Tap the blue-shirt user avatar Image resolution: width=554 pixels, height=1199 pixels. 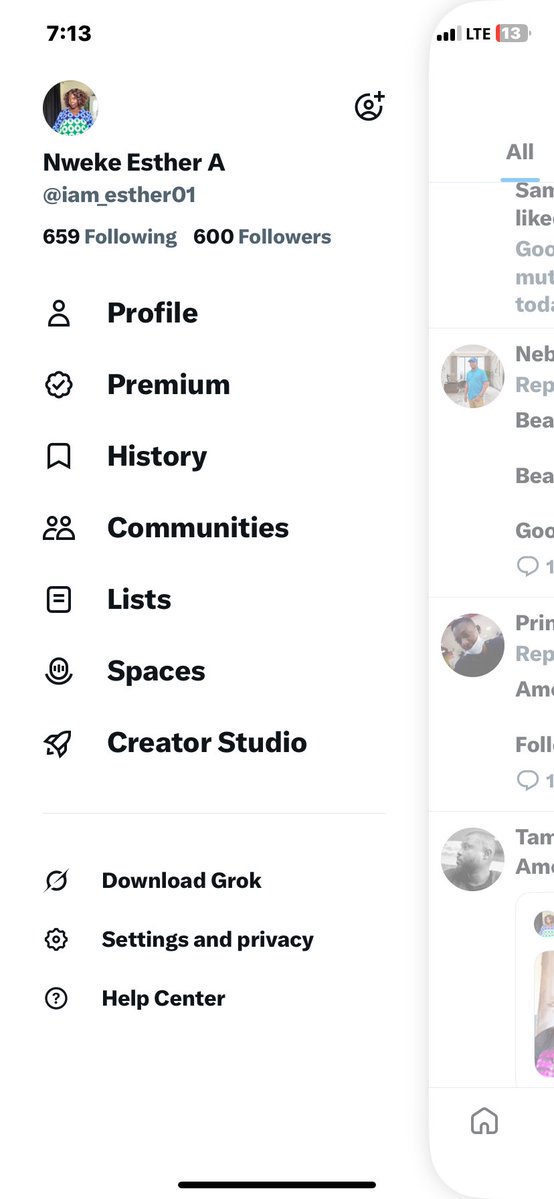pyautogui.click(x=473, y=376)
